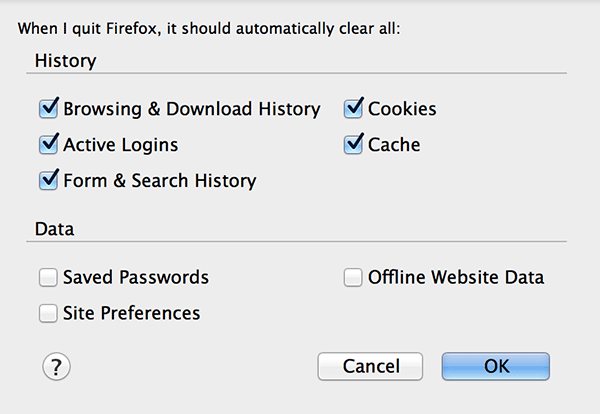Click the 'Saved Passwords' label text
The image size is (600, 414).
click(x=135, y=277)
